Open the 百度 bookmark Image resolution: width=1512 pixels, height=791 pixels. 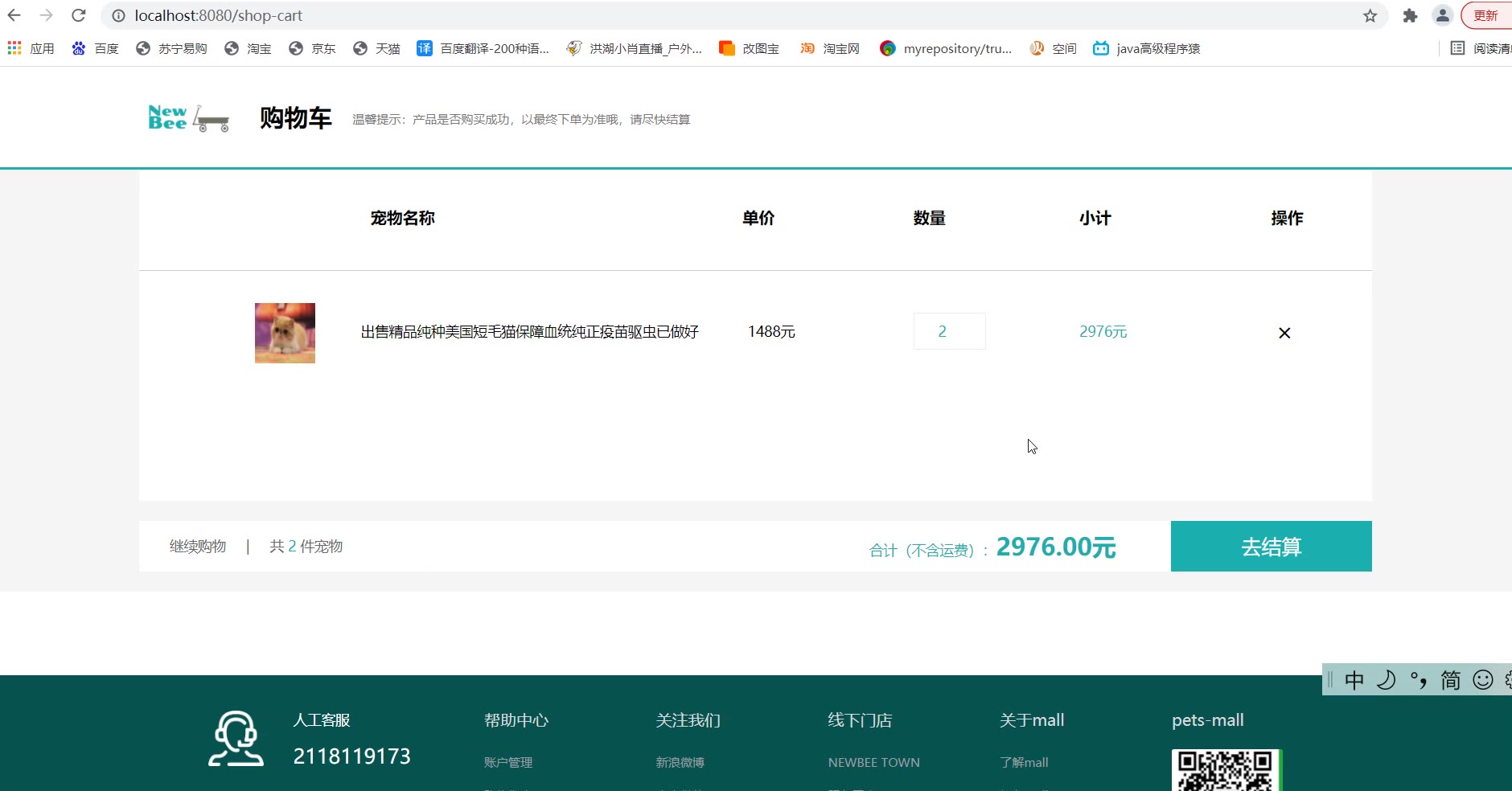[95, 48]
